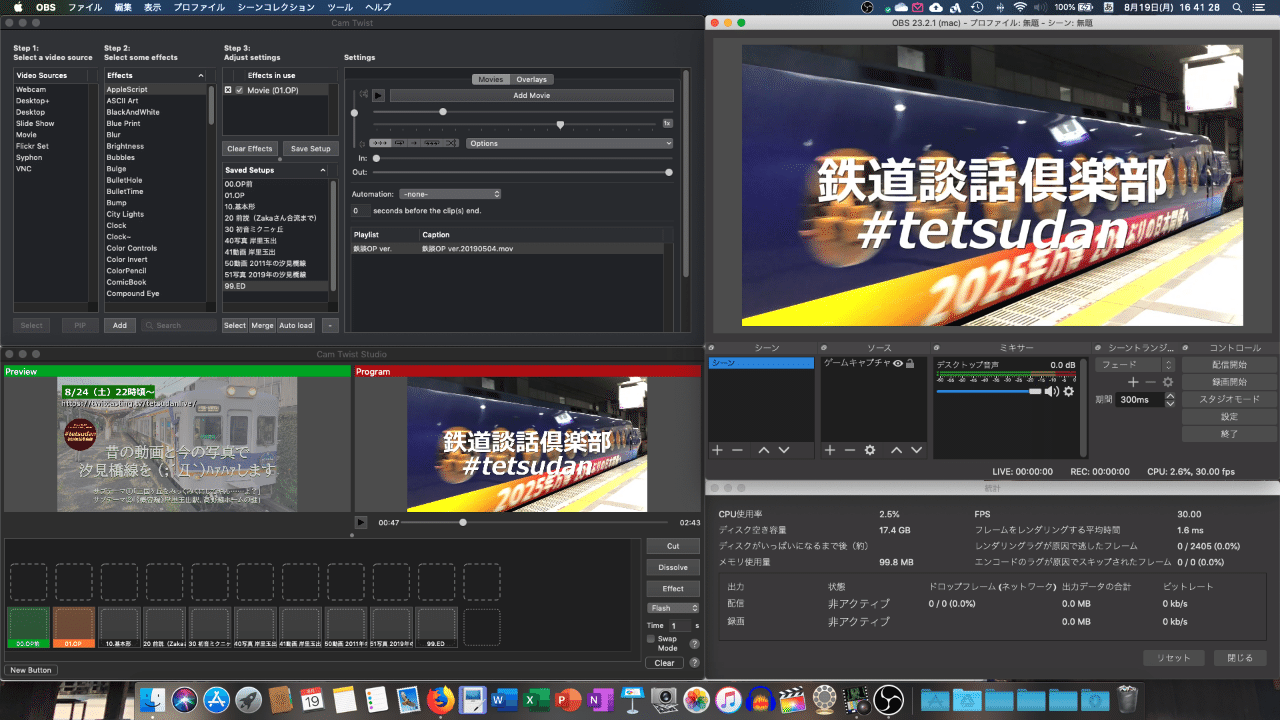The image size is (1280, 720).
Task: Click the リセット button in stats window
Action: point(1174,658)
